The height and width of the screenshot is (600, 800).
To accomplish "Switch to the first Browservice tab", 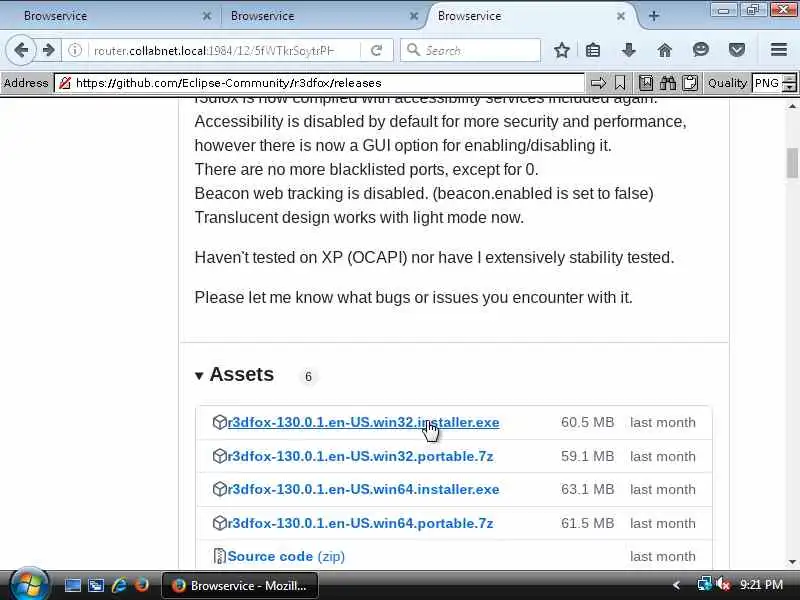I will (x=110, y=16).
